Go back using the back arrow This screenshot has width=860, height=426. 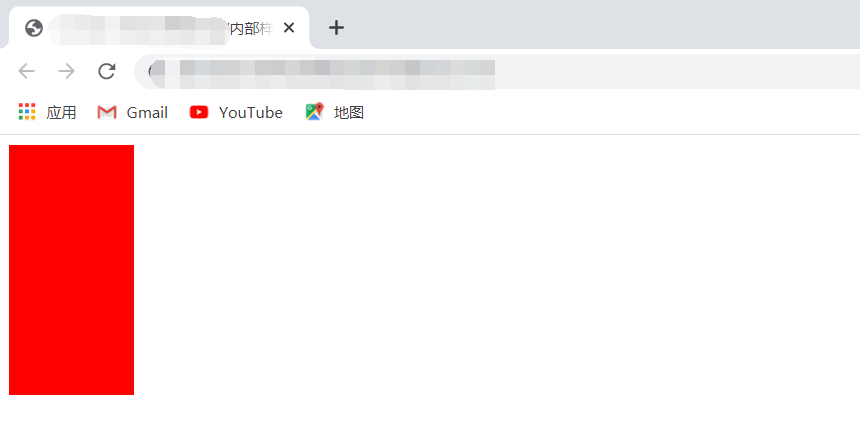click(x=26, y=71)
